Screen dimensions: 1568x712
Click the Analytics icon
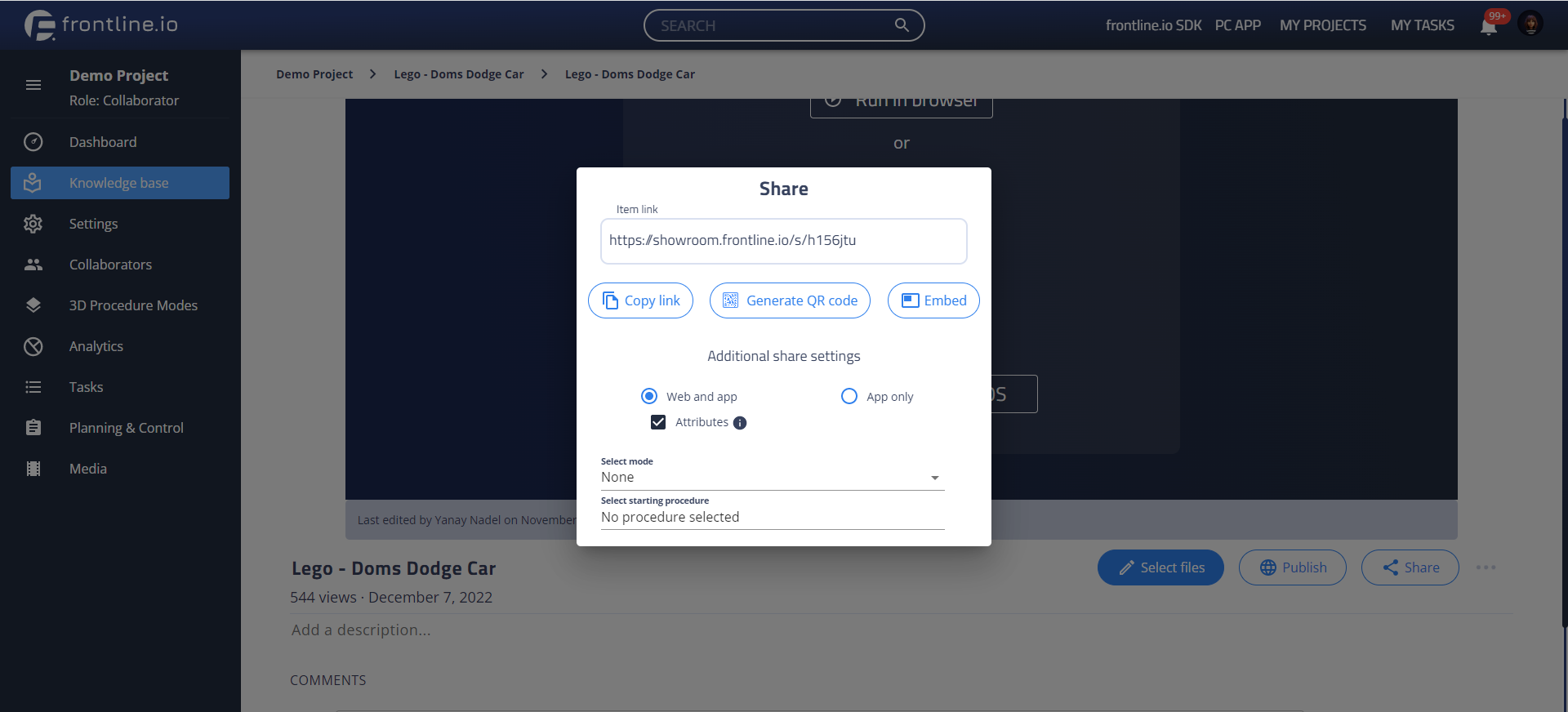click(x=33, y=346)
